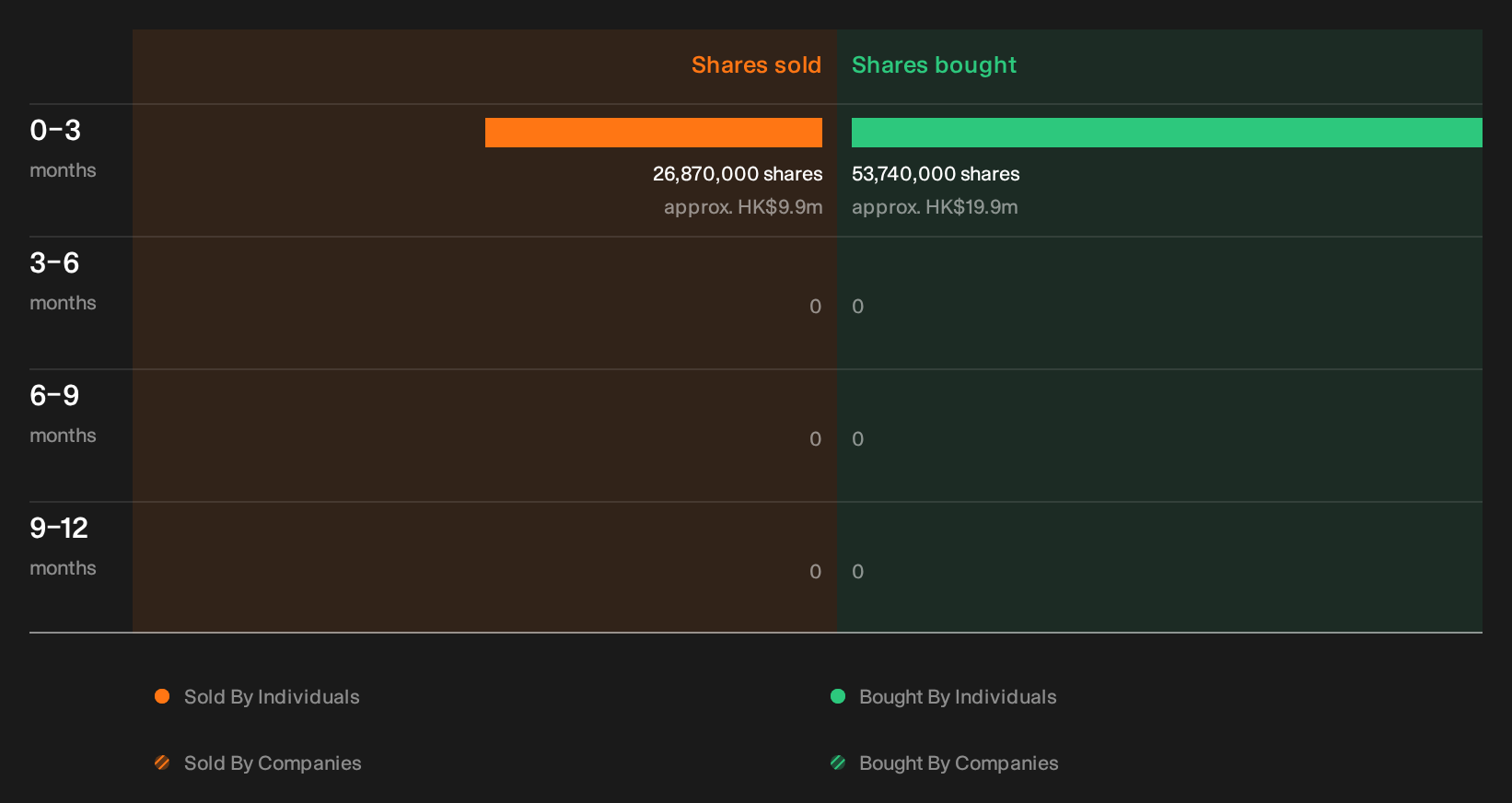Click the Shares bought column header
The image size is (1512, 803).
[x=934, y=65]
